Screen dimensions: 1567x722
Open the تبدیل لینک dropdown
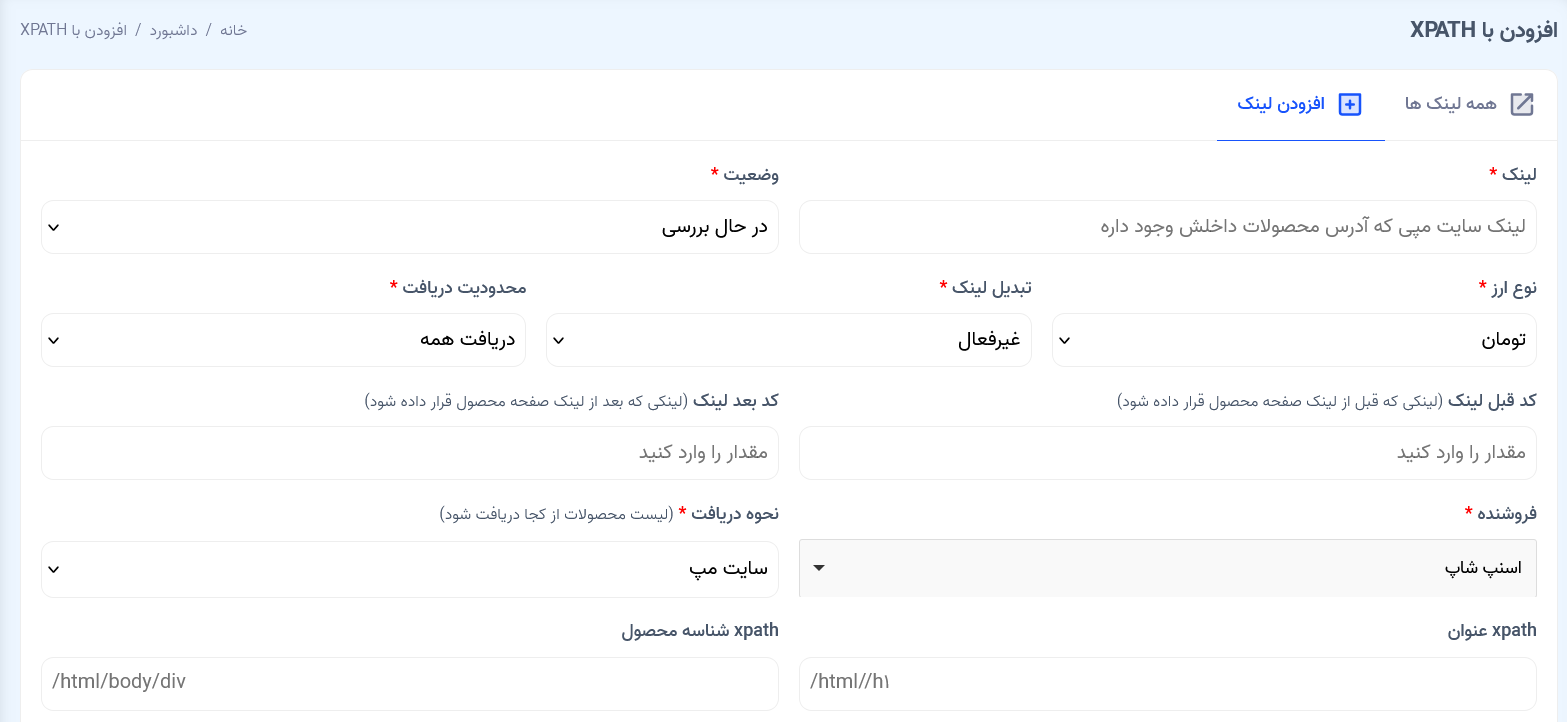(x=788, y=340)
